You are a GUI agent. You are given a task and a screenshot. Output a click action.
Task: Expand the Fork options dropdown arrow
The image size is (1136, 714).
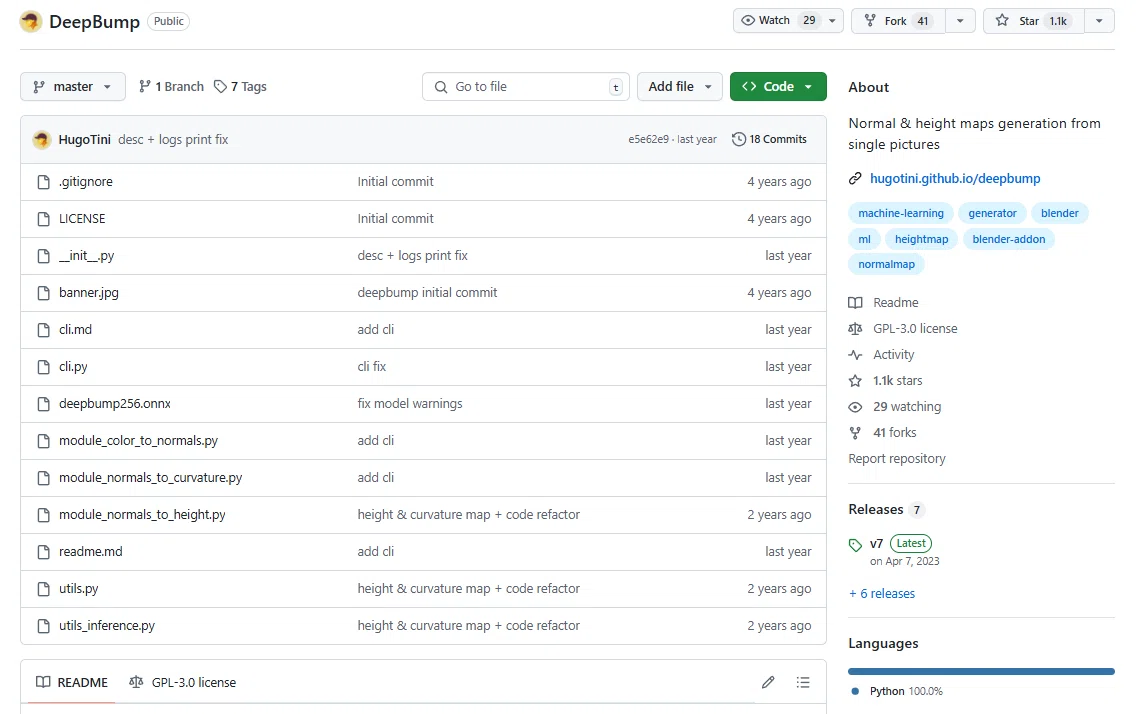coord(960,20)
